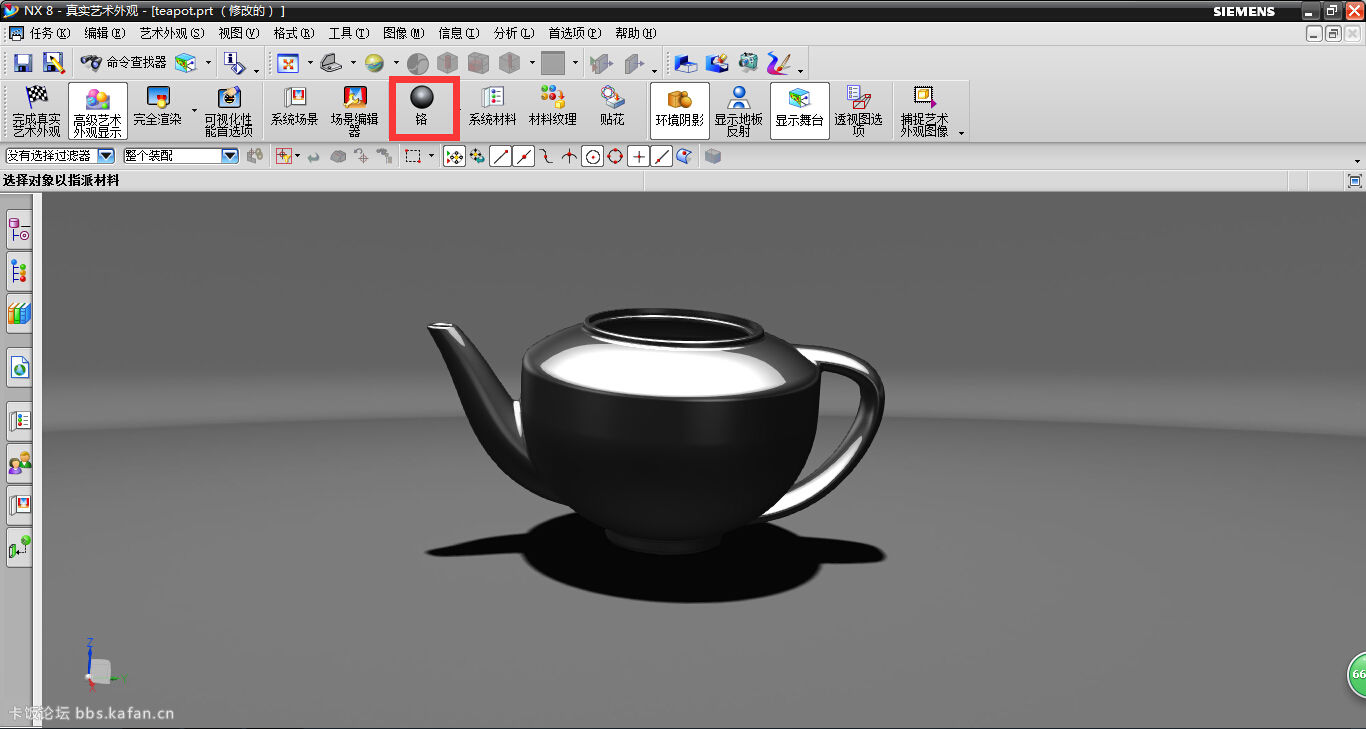Click the teapot model in viewport
The height and width of the screenshot is (729, 1366).
(655, 430)
